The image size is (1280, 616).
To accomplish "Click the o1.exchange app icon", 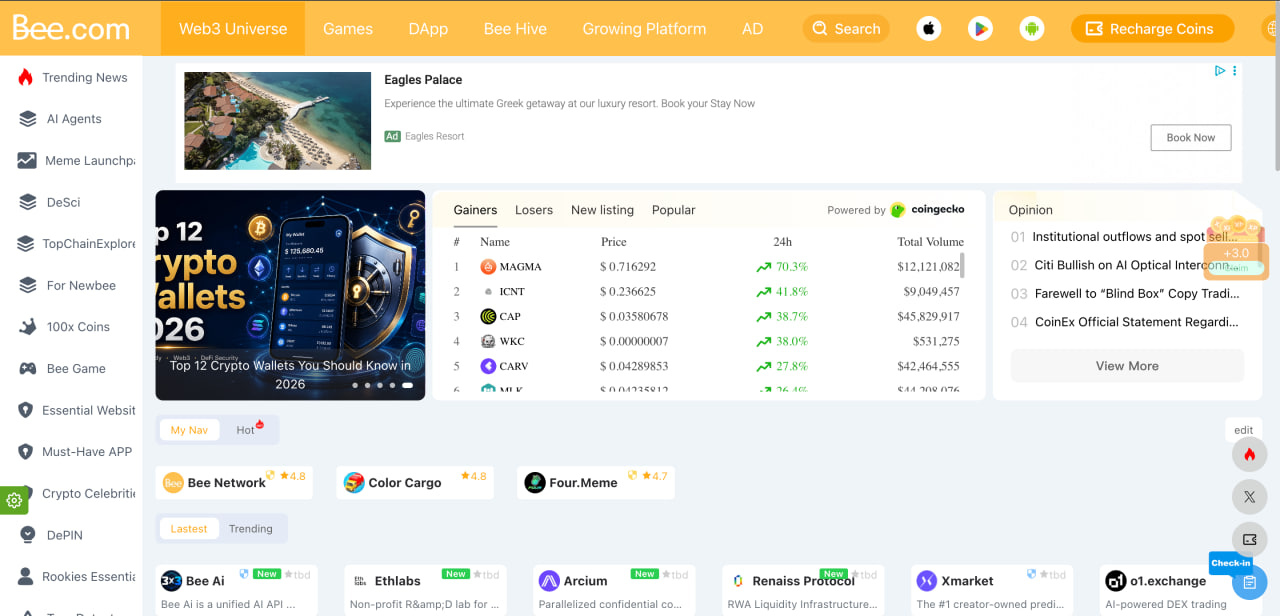I will click(1115, 581).
